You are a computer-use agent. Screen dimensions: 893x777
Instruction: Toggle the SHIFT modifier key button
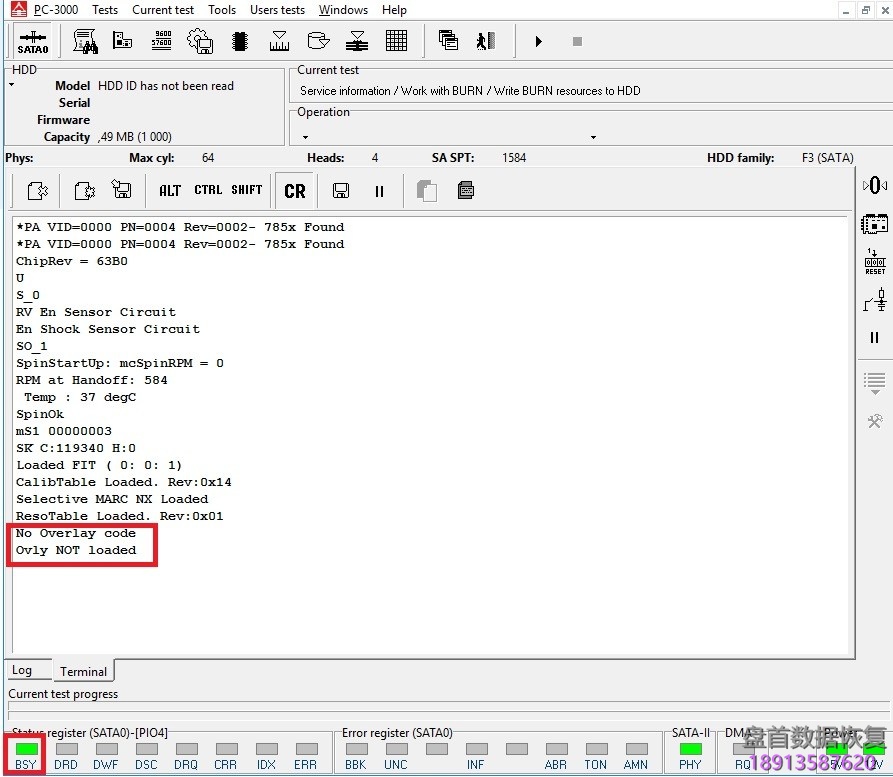247,190
